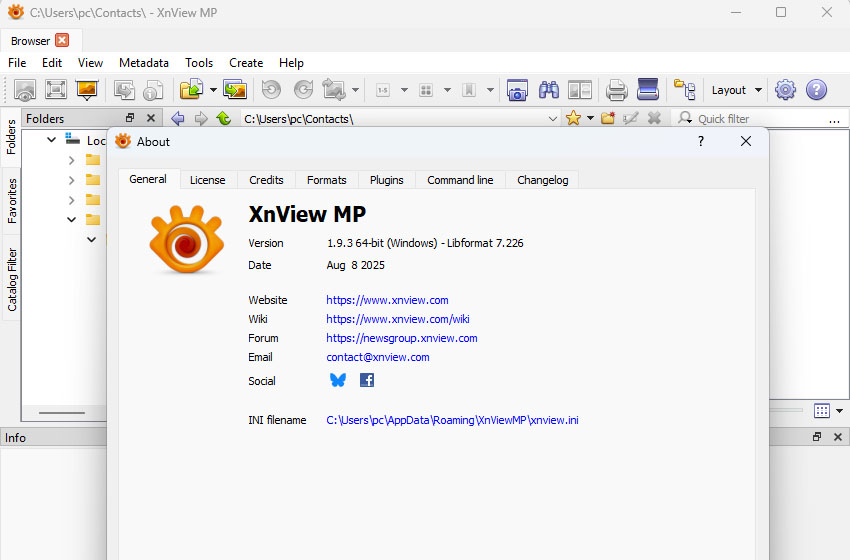
Task: Click the fullscreen toolbar icon
Action: coord(56,90)
